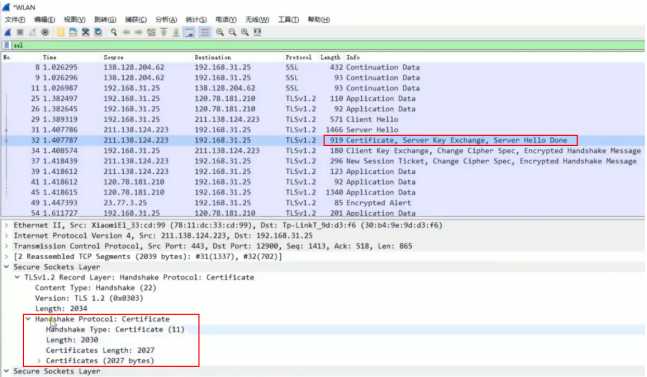Viewport: 647px width, 377px height.
Task: Select the Handshake Type: Certificate (11) line
Action: tap(115, 329)
